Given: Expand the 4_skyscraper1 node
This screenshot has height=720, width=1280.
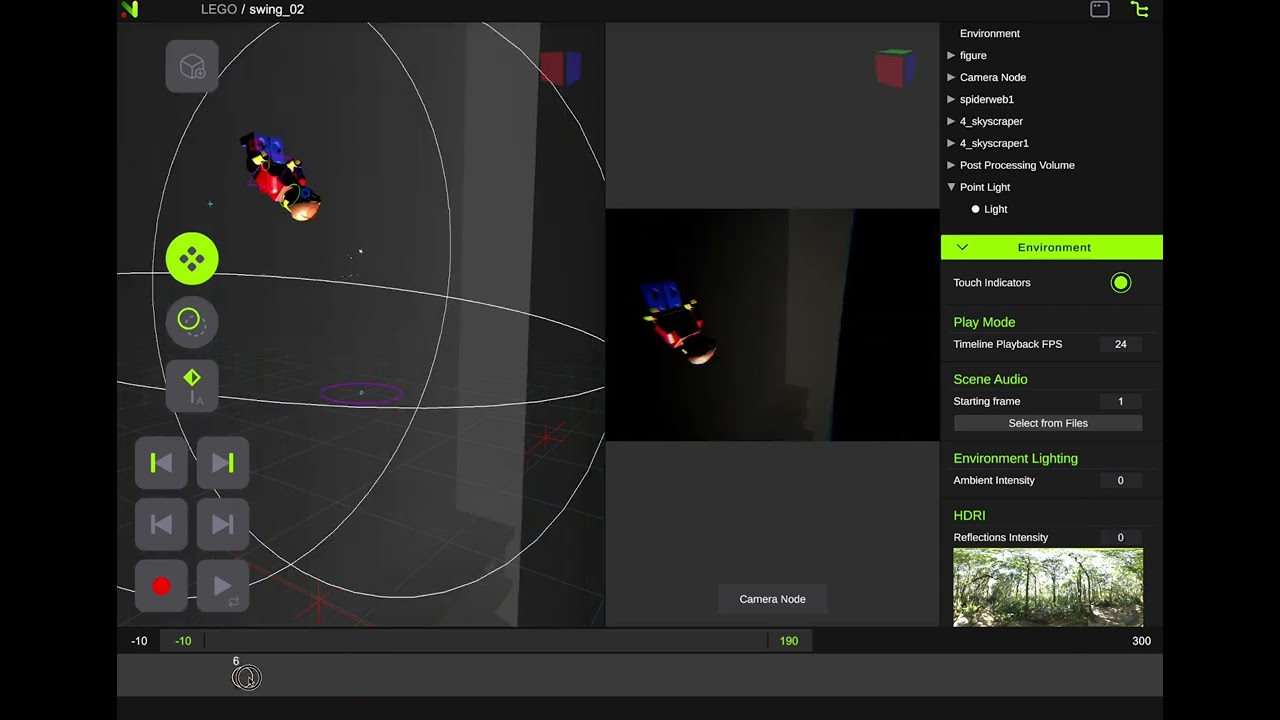Looking at the screenshot, I should tap(951, 143).
